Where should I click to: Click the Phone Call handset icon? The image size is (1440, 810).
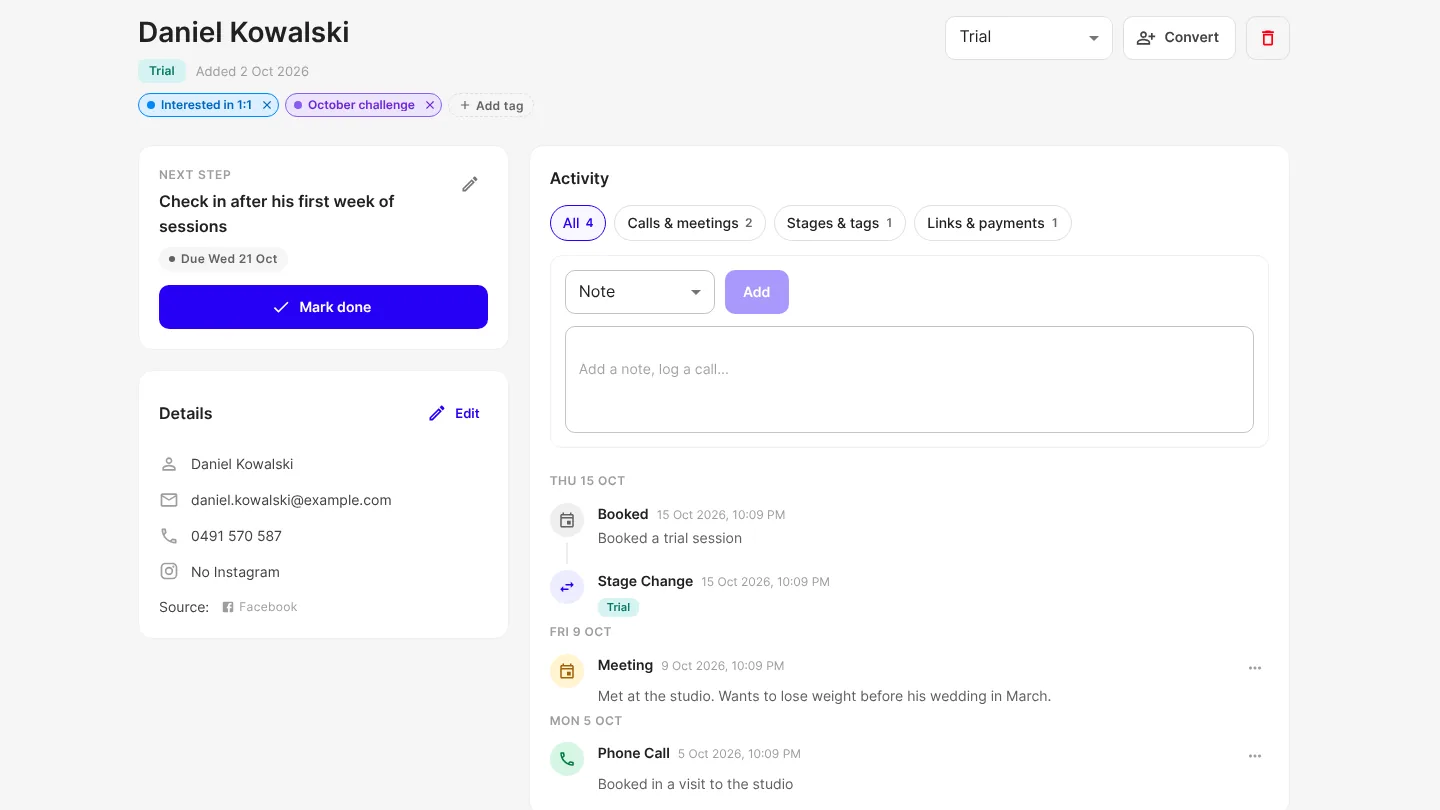[x=567, y=759]
